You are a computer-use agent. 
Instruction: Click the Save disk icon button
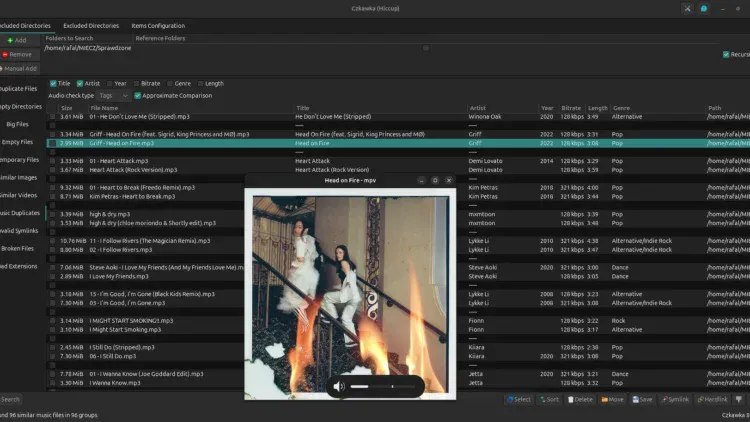(x=644, y=399)
